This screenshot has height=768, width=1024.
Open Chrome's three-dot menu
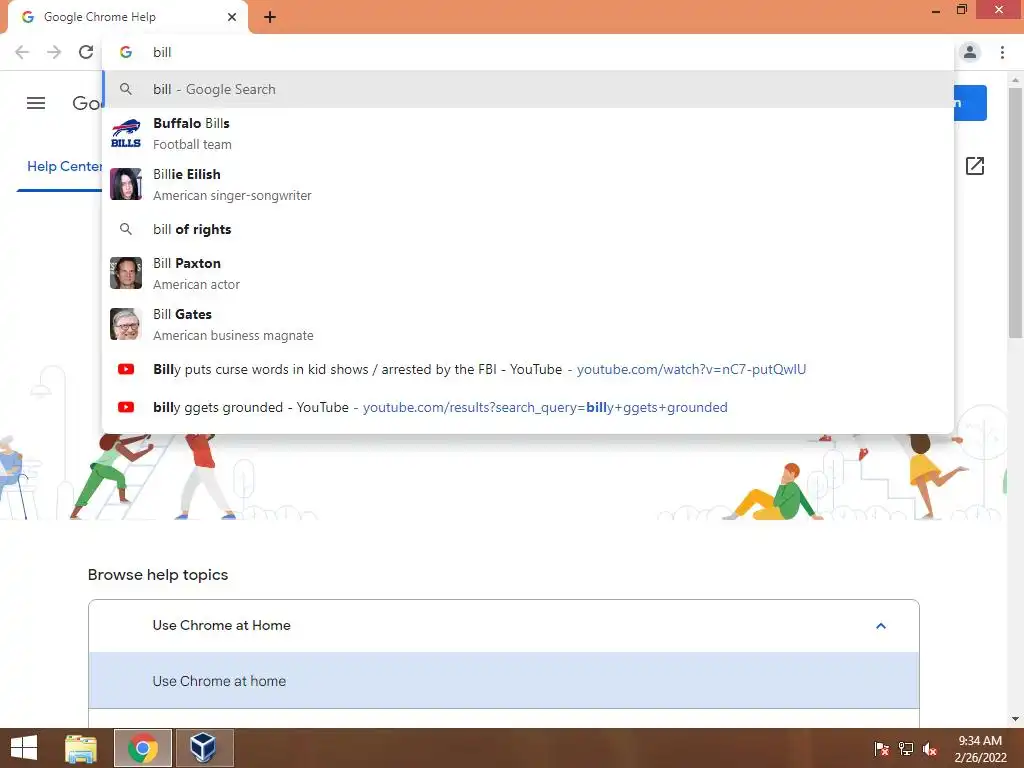(x=1002, y=52)
